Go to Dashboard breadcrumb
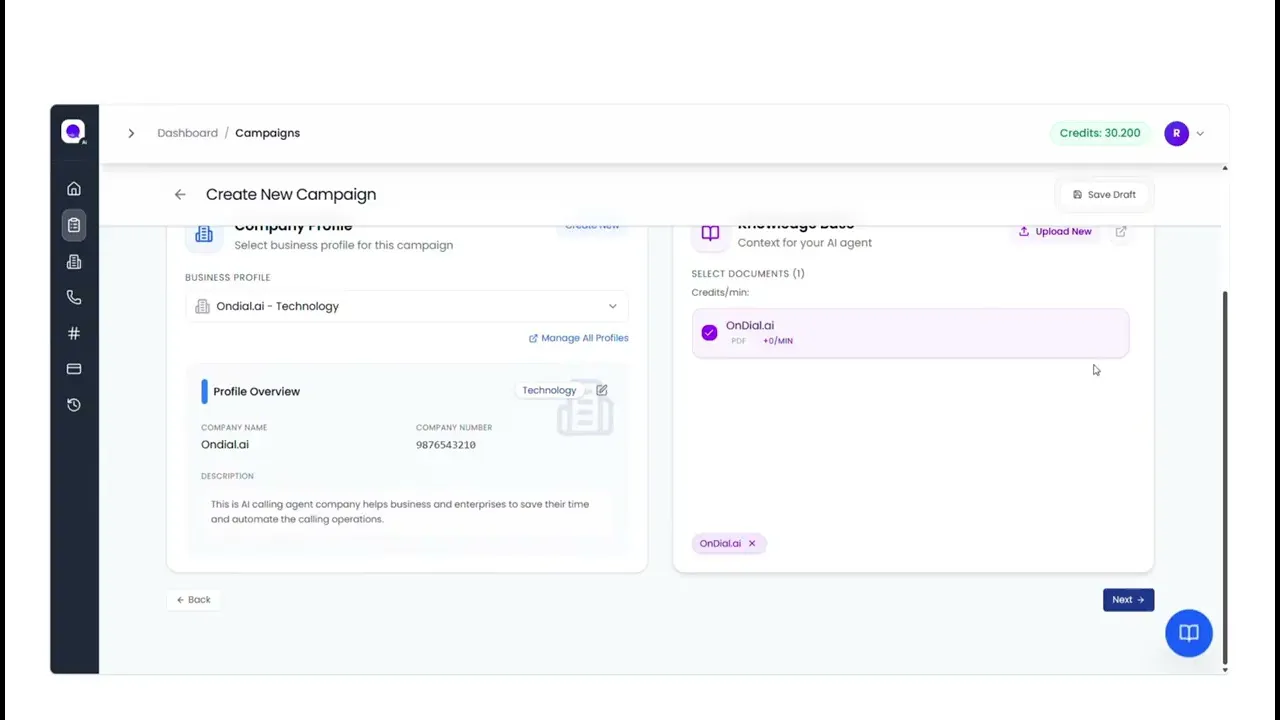 pos(187,133)
